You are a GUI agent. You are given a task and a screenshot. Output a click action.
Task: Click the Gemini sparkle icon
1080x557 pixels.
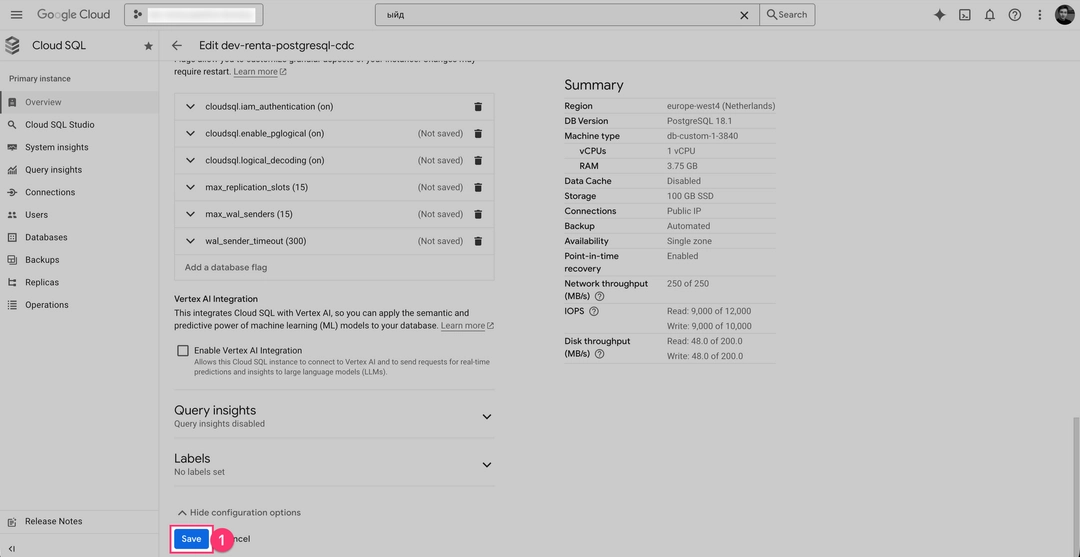pos(939,15)
